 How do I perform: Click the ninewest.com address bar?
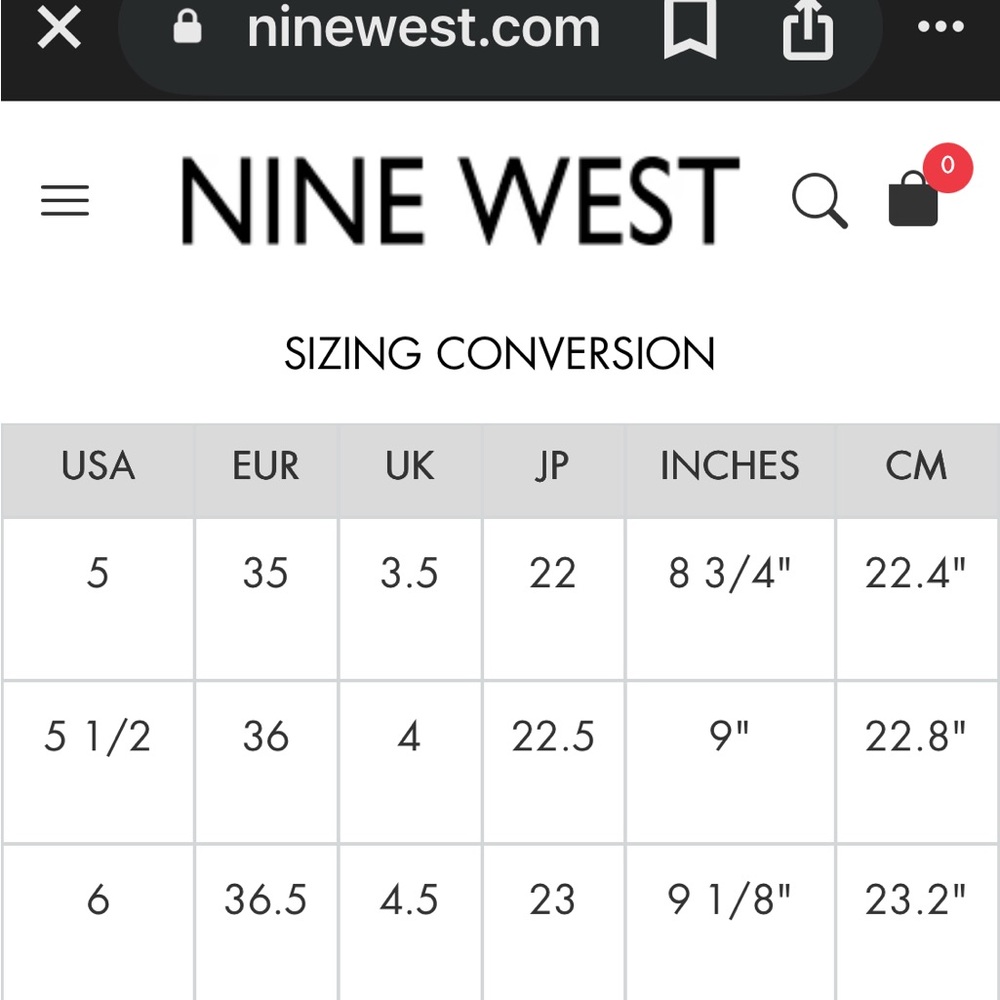click(423, 28)
